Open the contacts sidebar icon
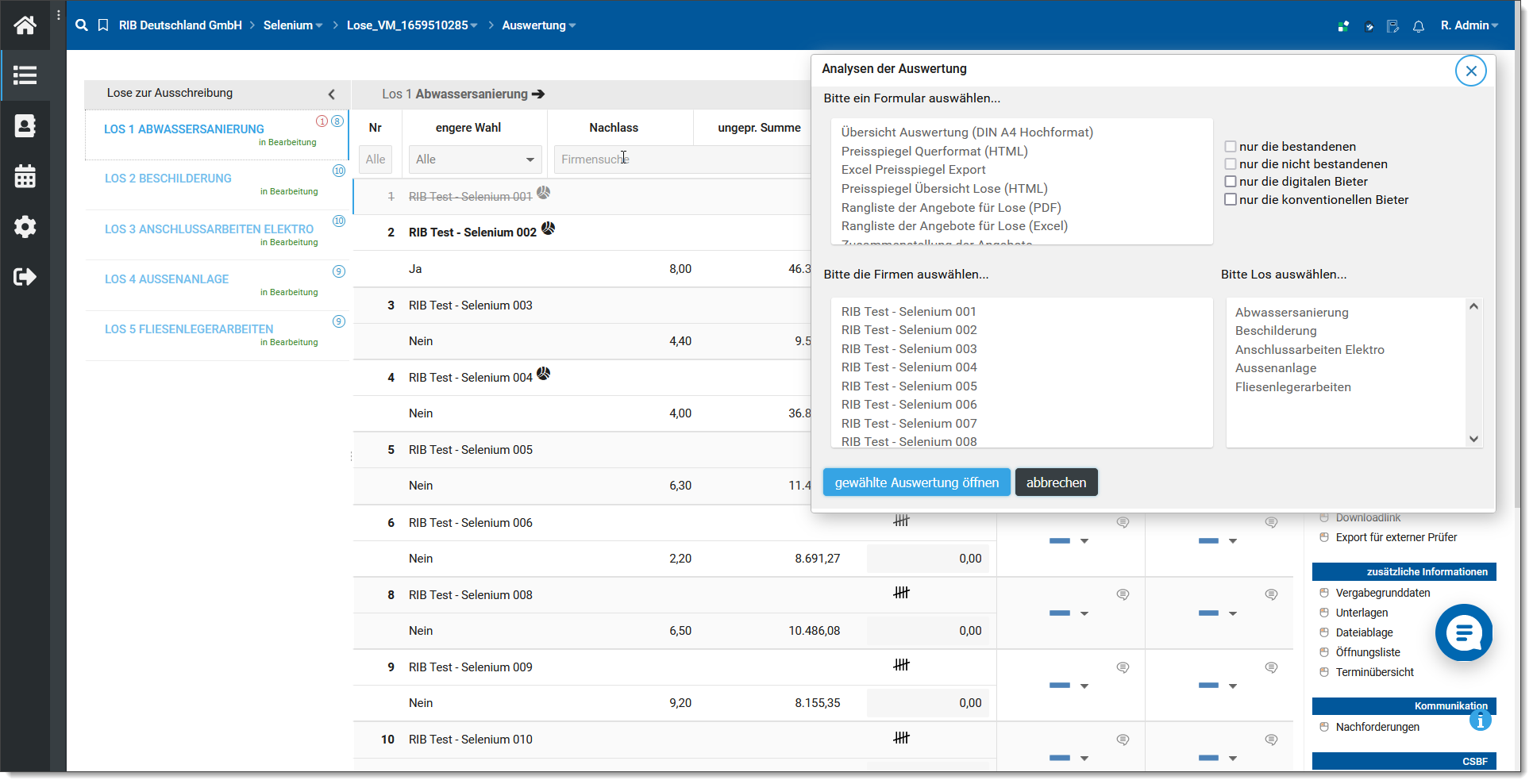The height and width of the screenshot is (784, 1533). coord(25,125)
